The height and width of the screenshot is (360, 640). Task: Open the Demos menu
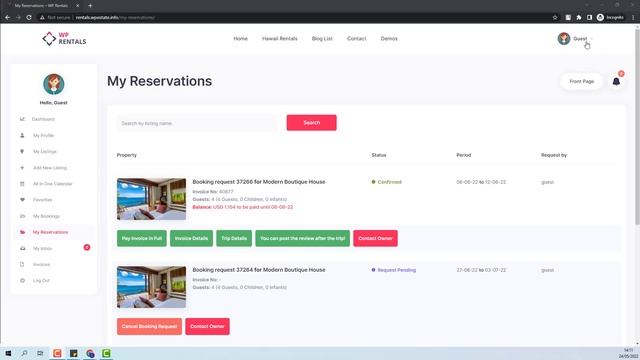pos(389,38)
